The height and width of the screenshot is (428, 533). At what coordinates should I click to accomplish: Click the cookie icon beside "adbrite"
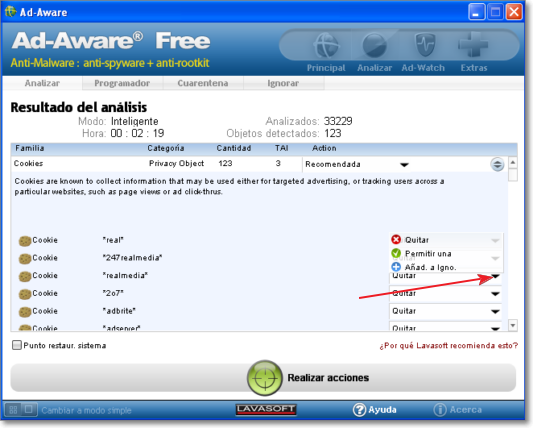click(25, 311)
